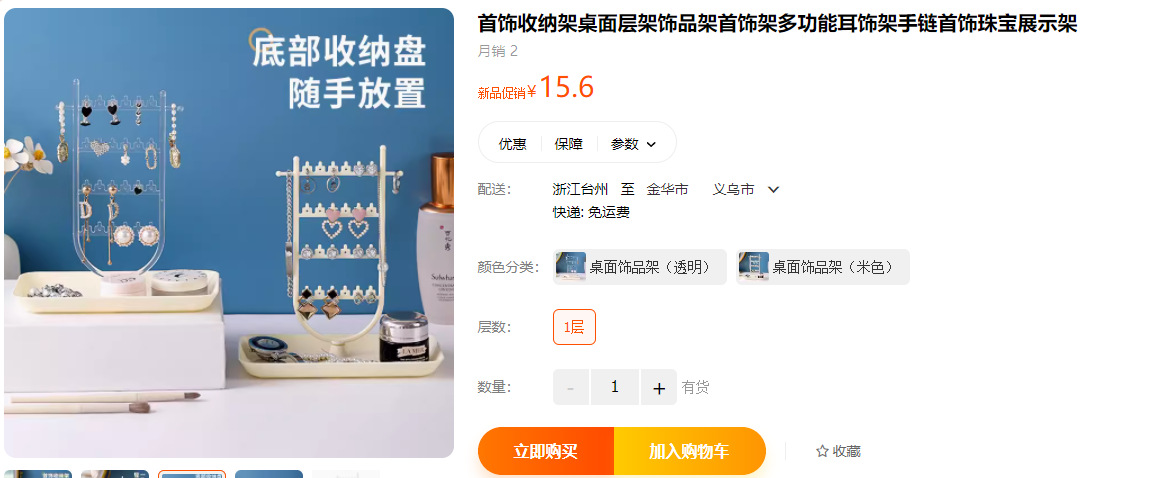1163x478 pixels.
Task: Open the 优惠 tab
Action: tap(513, 144)
